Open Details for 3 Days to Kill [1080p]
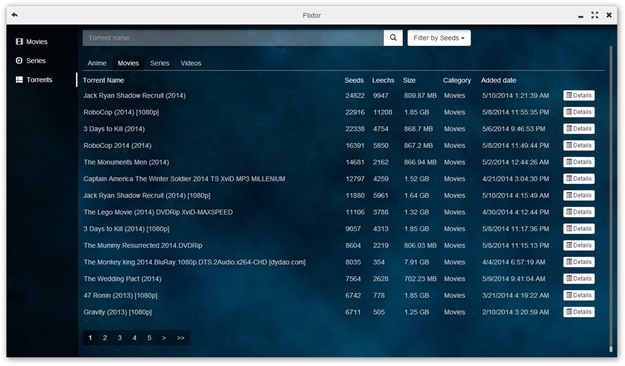625x366 pixels. coord(579,228)
